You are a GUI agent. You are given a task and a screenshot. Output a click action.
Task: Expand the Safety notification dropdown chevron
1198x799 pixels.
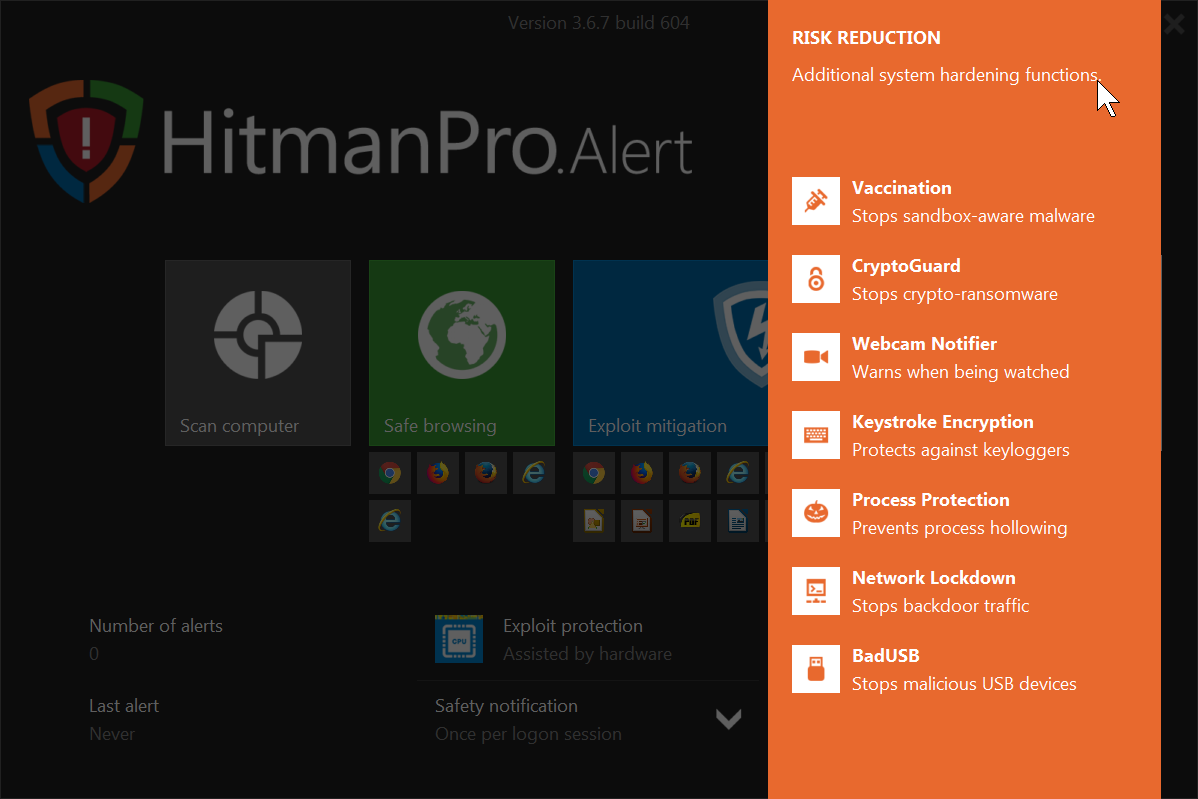coord(729,719)
